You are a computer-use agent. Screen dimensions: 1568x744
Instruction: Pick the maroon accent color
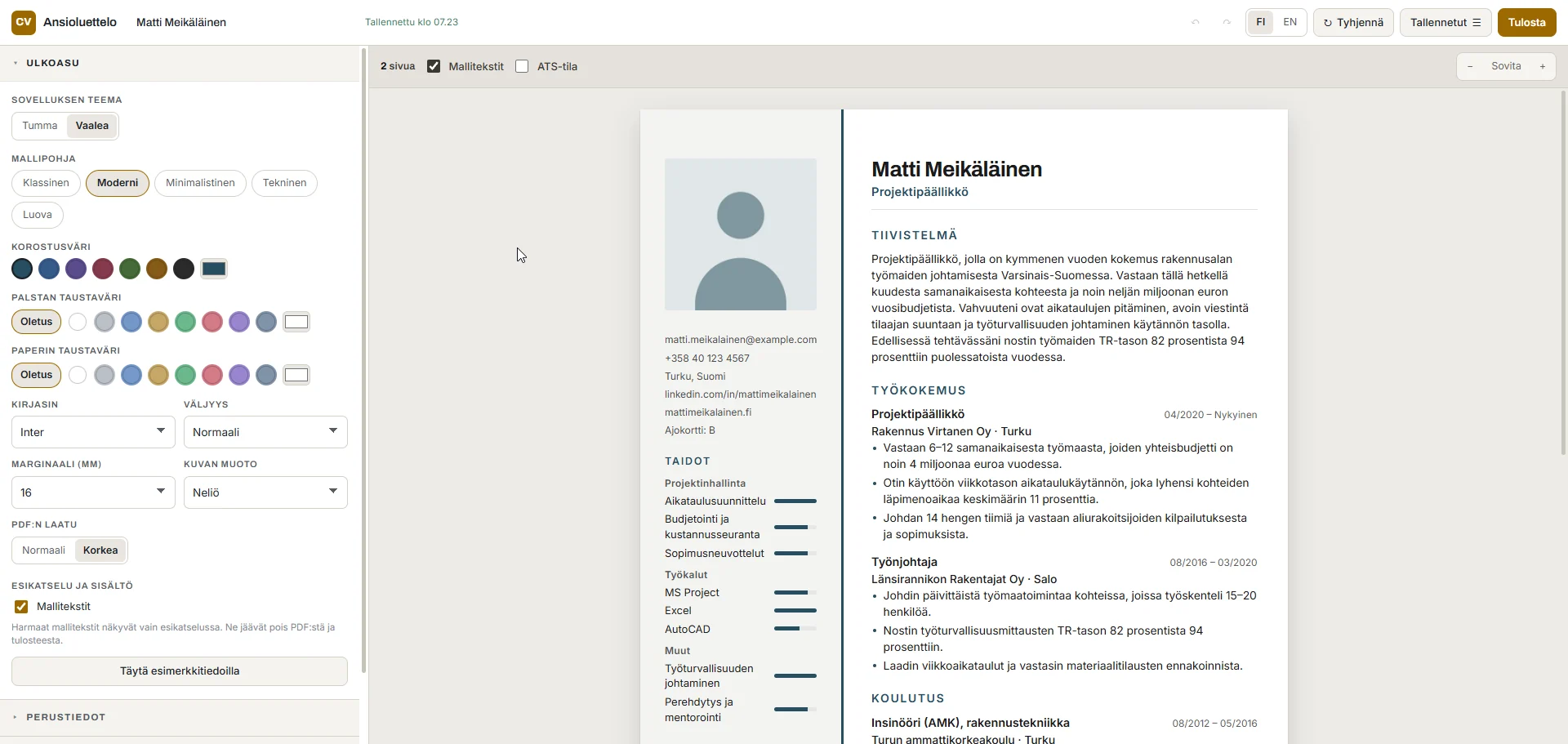pyautogui.click(x=103, y=269)
